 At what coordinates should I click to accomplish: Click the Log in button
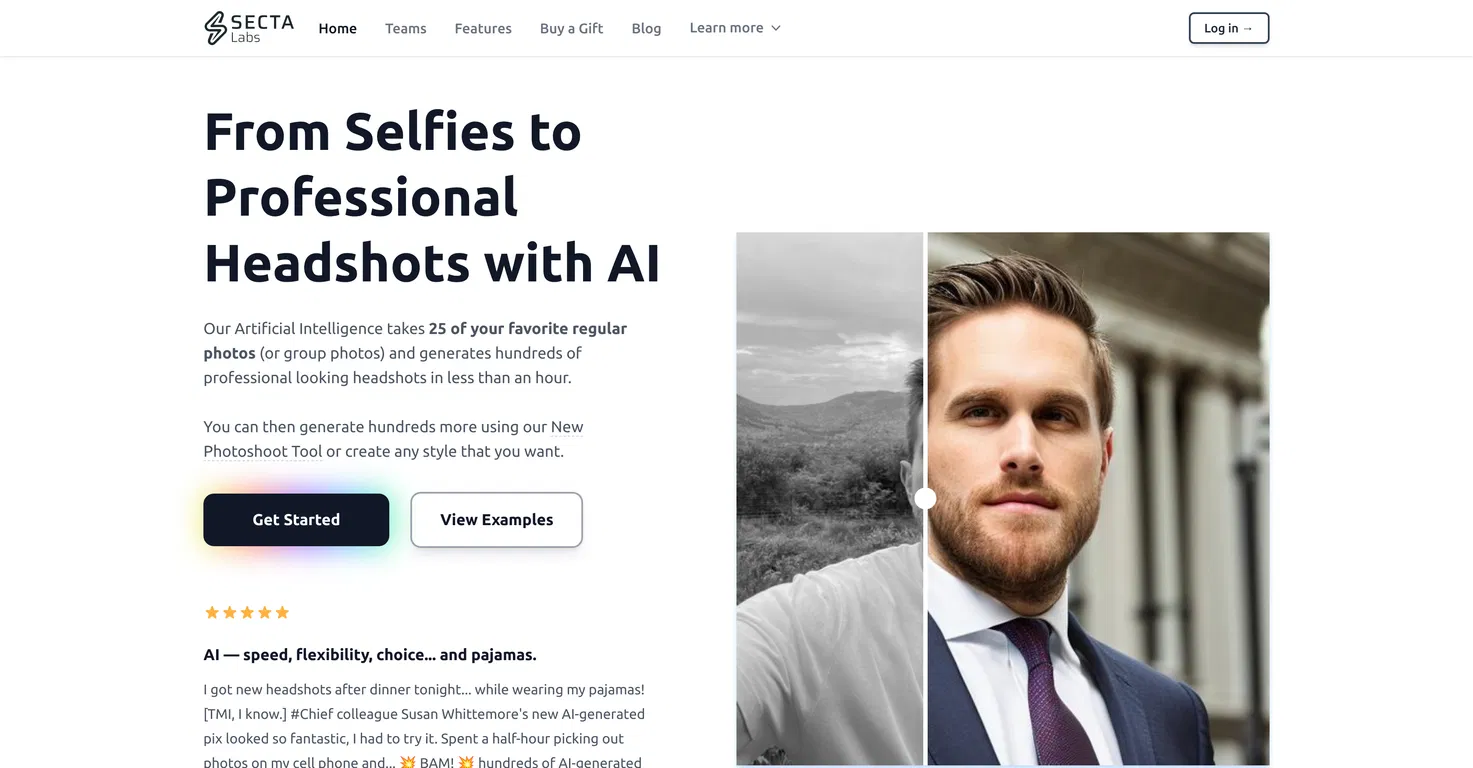(1229, 28)
